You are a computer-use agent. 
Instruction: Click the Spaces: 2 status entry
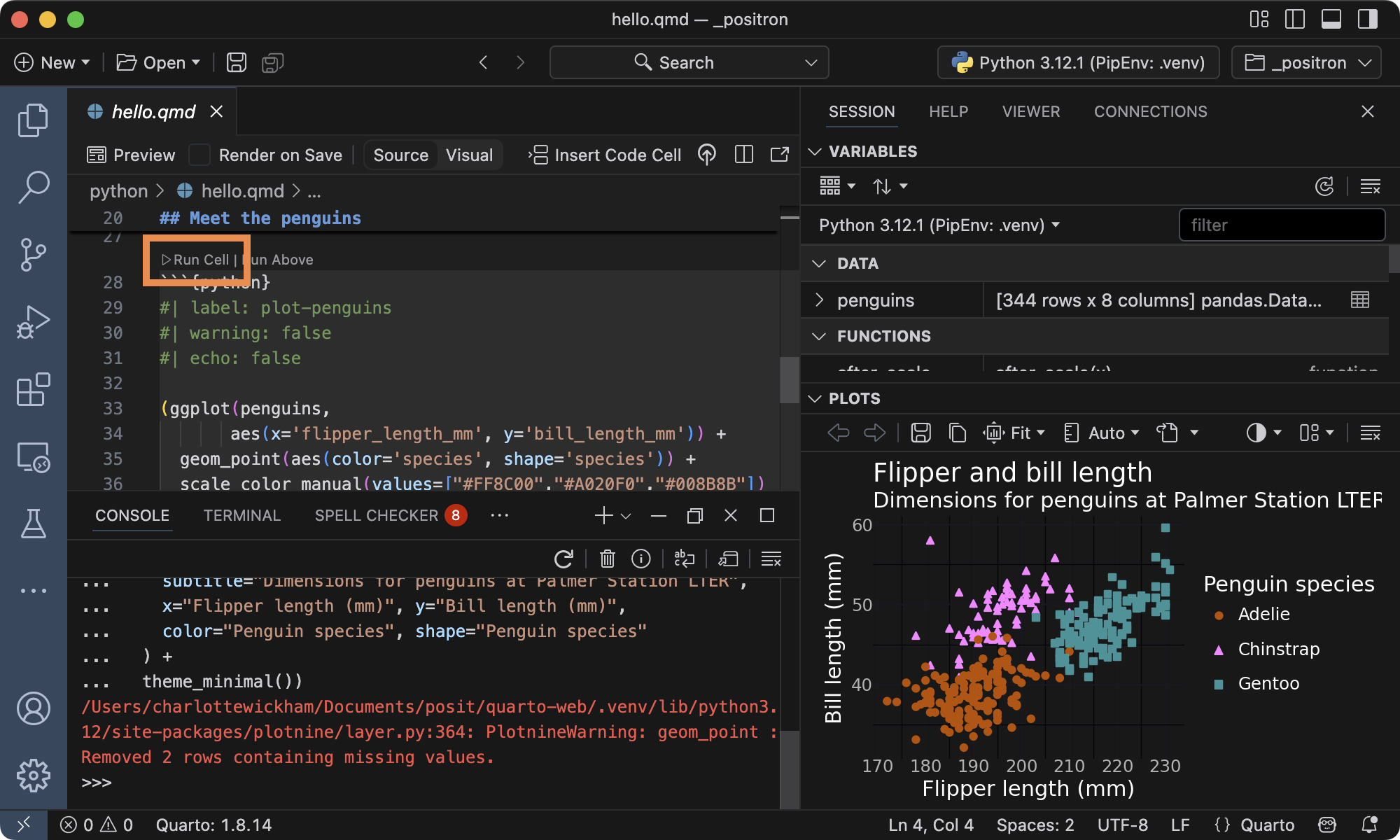tap(1035, 825)
